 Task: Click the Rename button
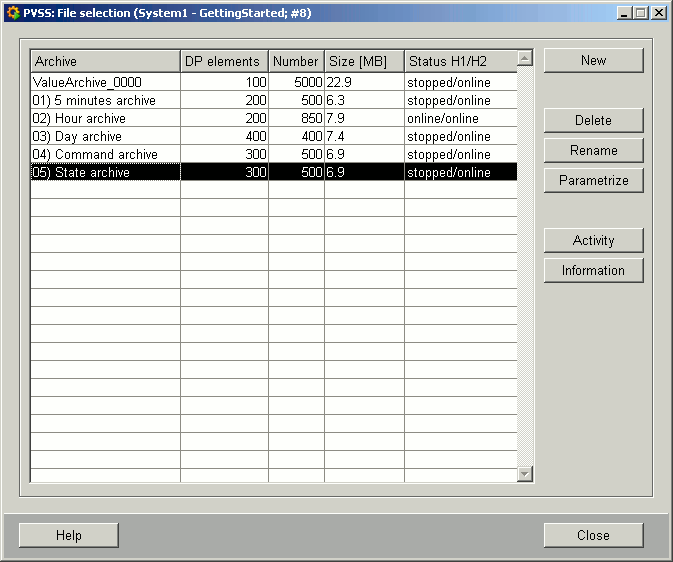pyautogui.click(x=593, y=151)
